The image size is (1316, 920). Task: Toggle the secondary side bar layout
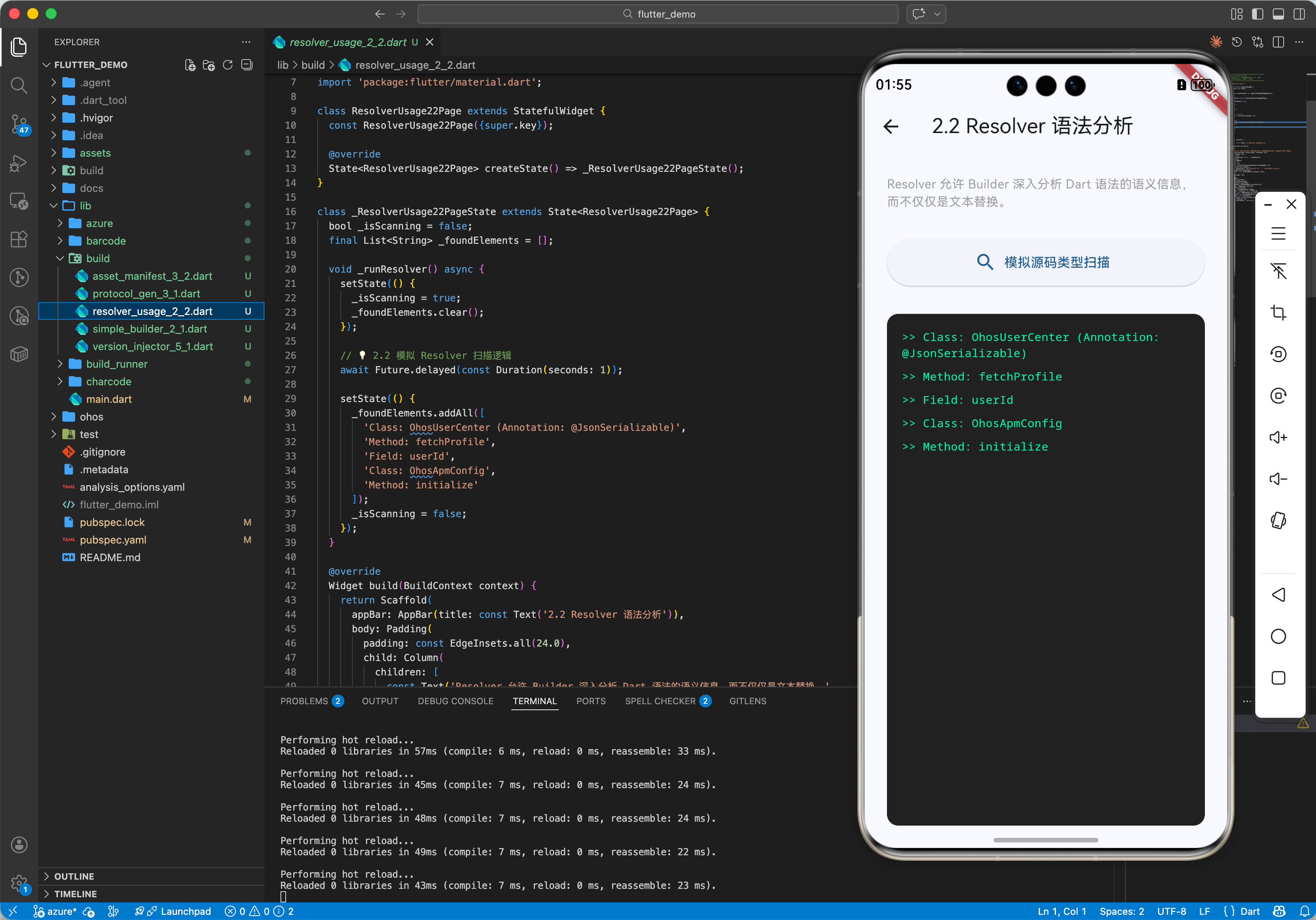point(1299,14)
